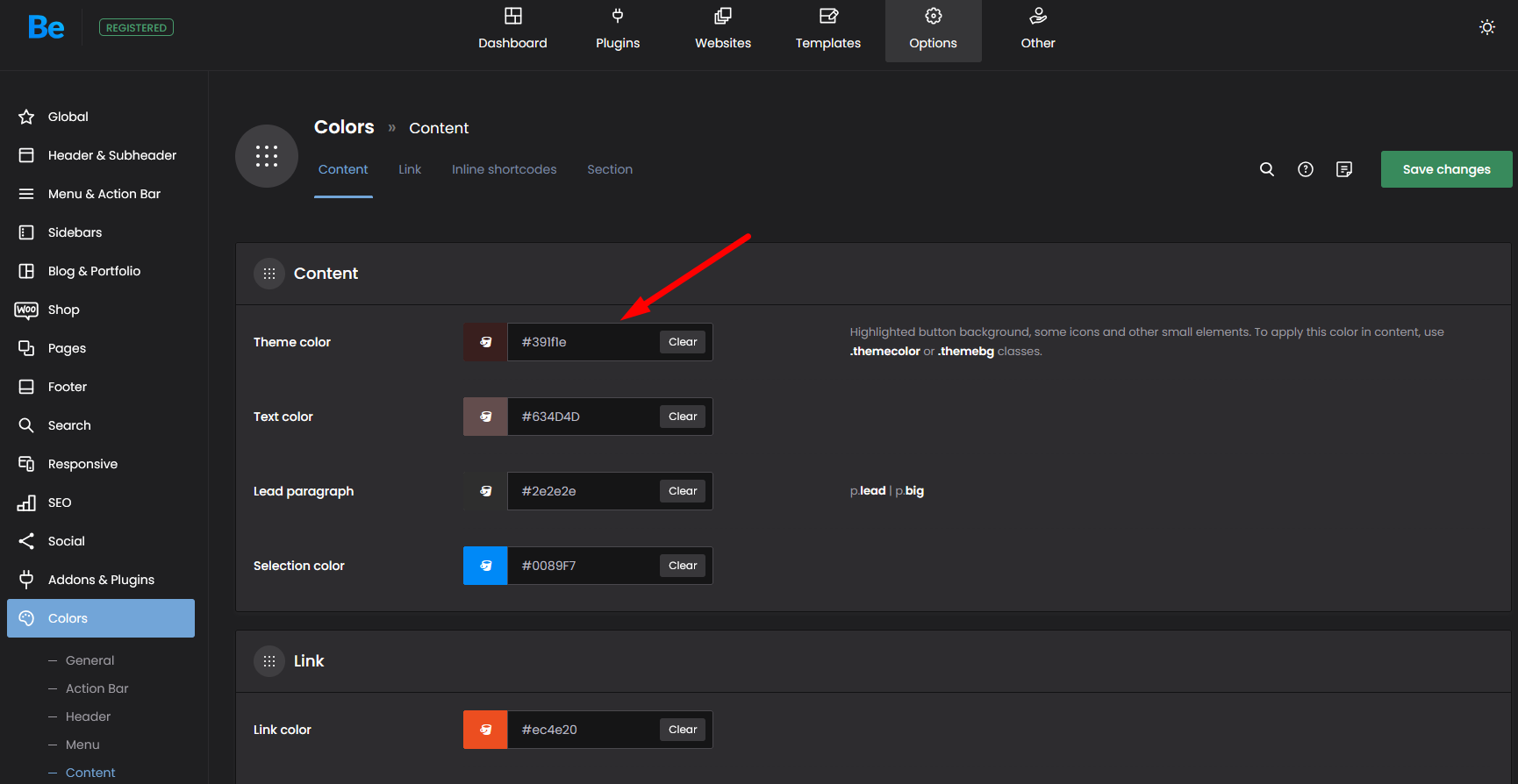The image size is (1518, 784).
Task: Click the SEO chart icon in sidebar
Action: (26, 502)
